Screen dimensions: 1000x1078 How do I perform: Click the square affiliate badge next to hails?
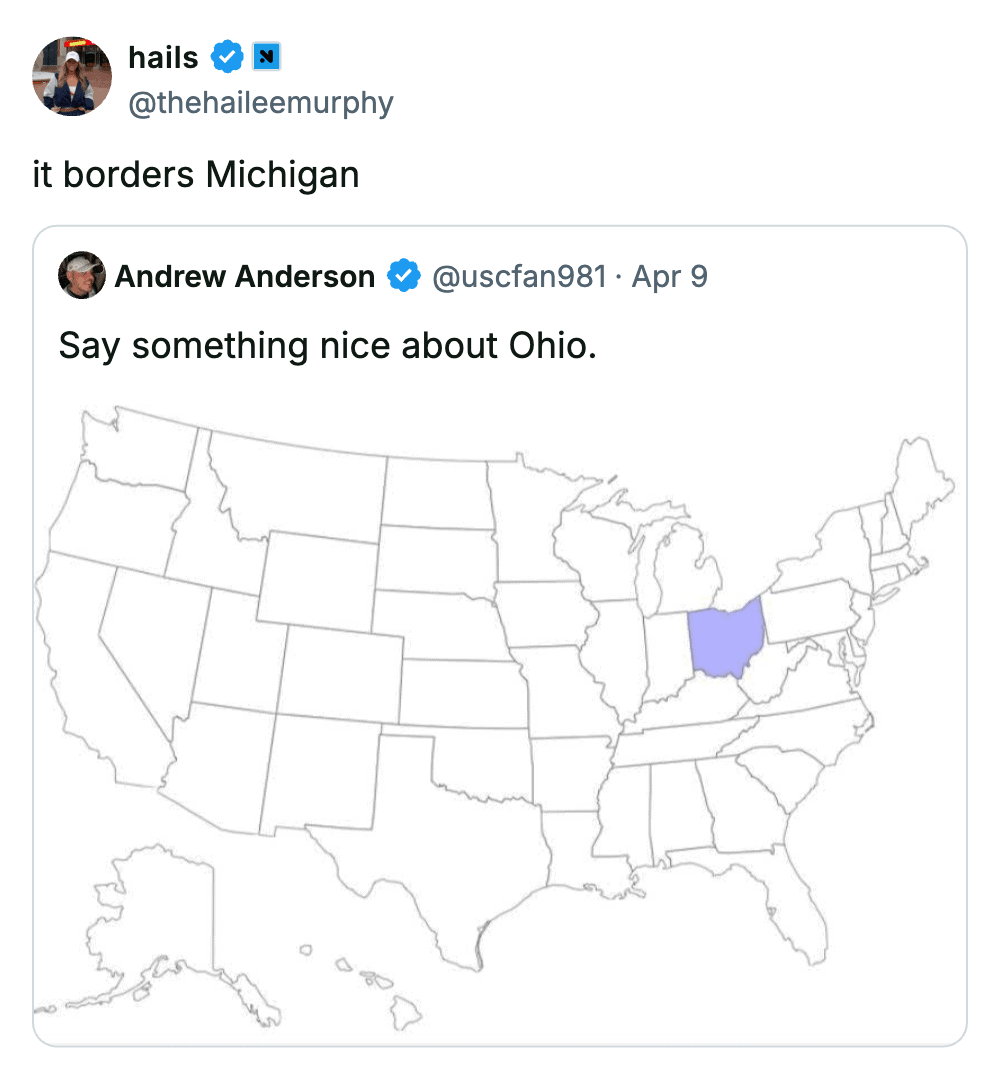click(265, 58)
